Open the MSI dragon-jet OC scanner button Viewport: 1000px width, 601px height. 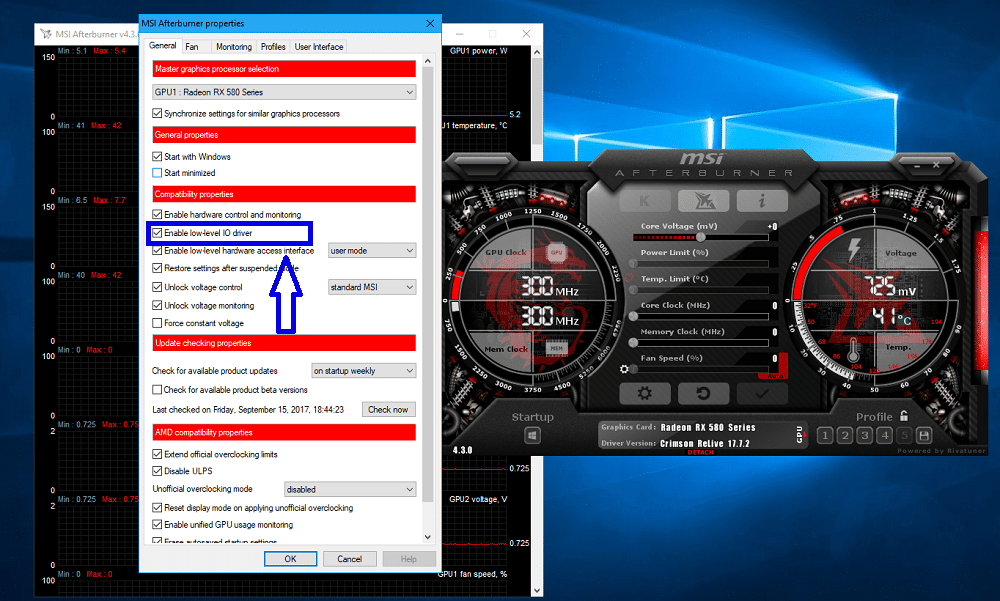pyautogui.click(x=703, y=201)
